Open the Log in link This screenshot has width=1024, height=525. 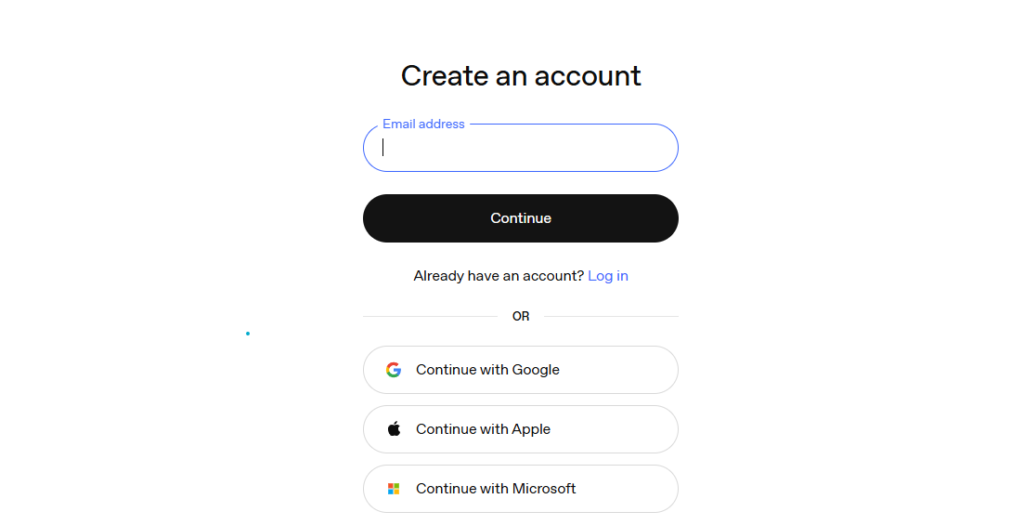coord(608,276)
